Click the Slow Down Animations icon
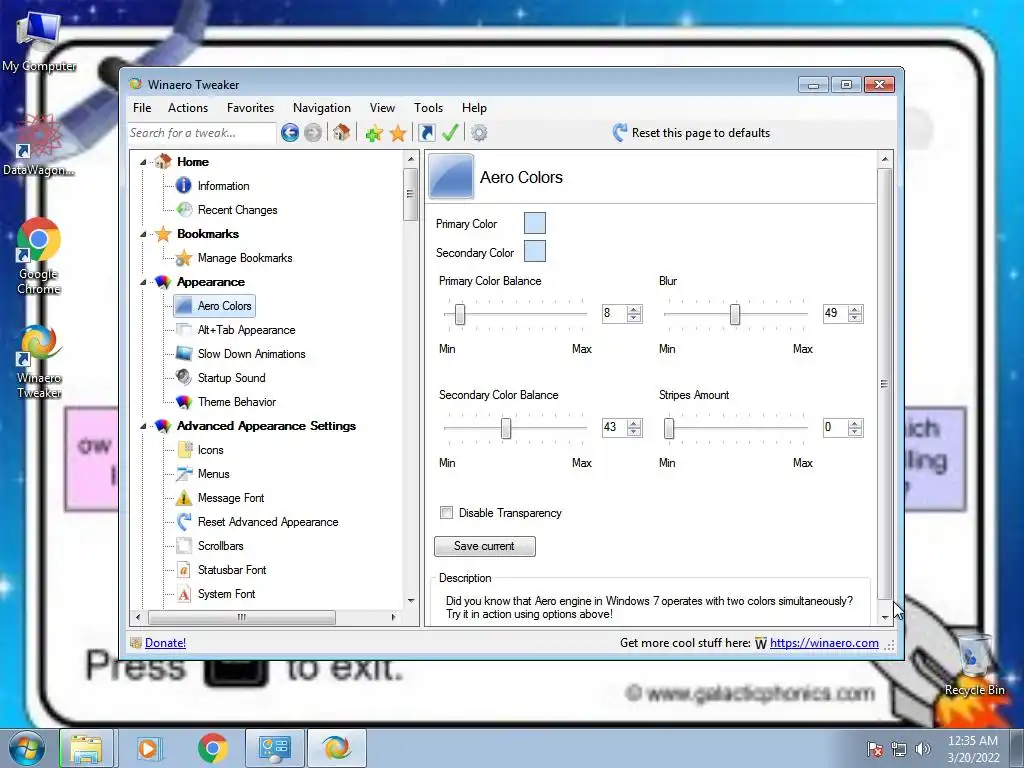This screenshot has height=768, width=1024. [x=184, y=354]
